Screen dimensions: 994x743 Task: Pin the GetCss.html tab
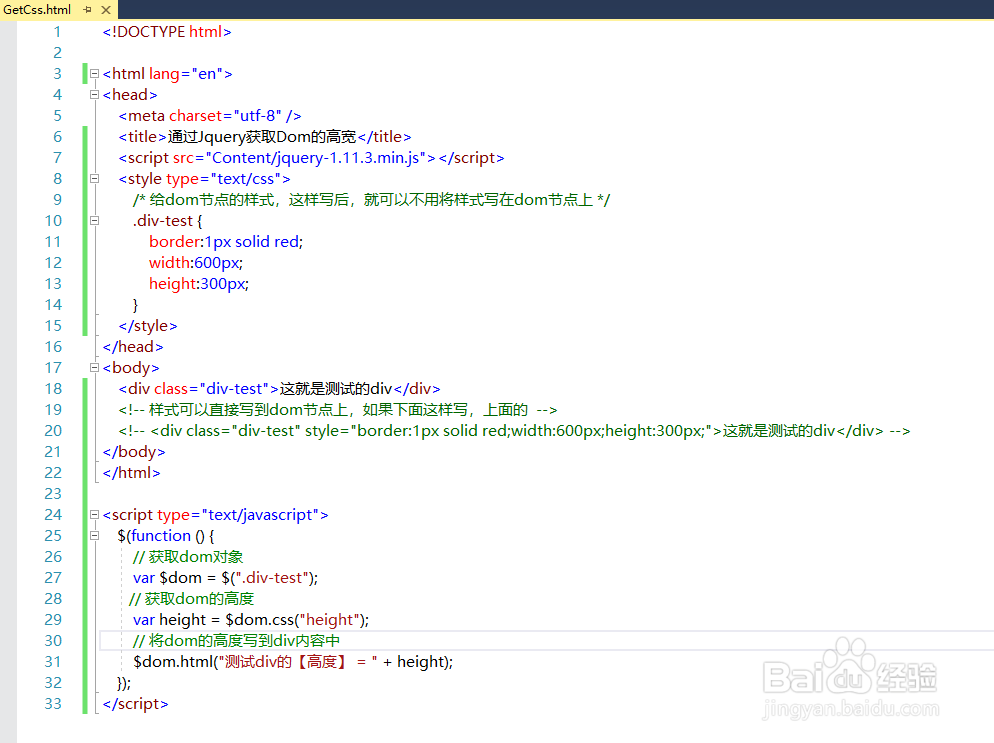tap(87, 10)
